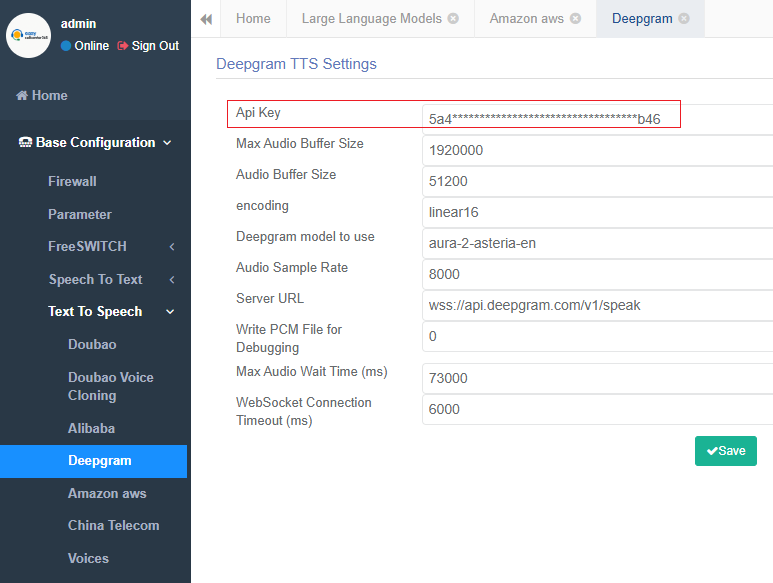
Task: Select Voices in the sidebar
Action: point(88,558)
